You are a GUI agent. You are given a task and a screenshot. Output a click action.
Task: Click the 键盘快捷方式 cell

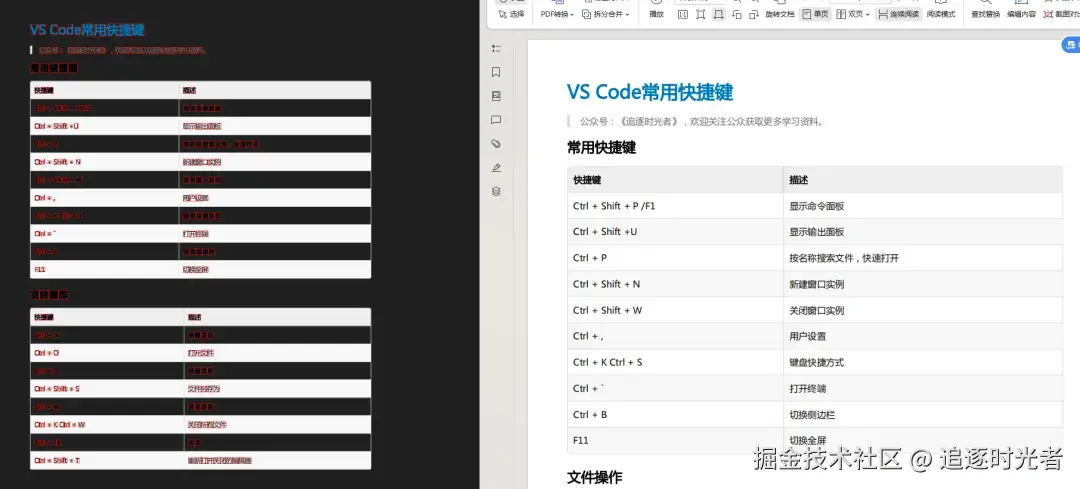click(923, 362)
